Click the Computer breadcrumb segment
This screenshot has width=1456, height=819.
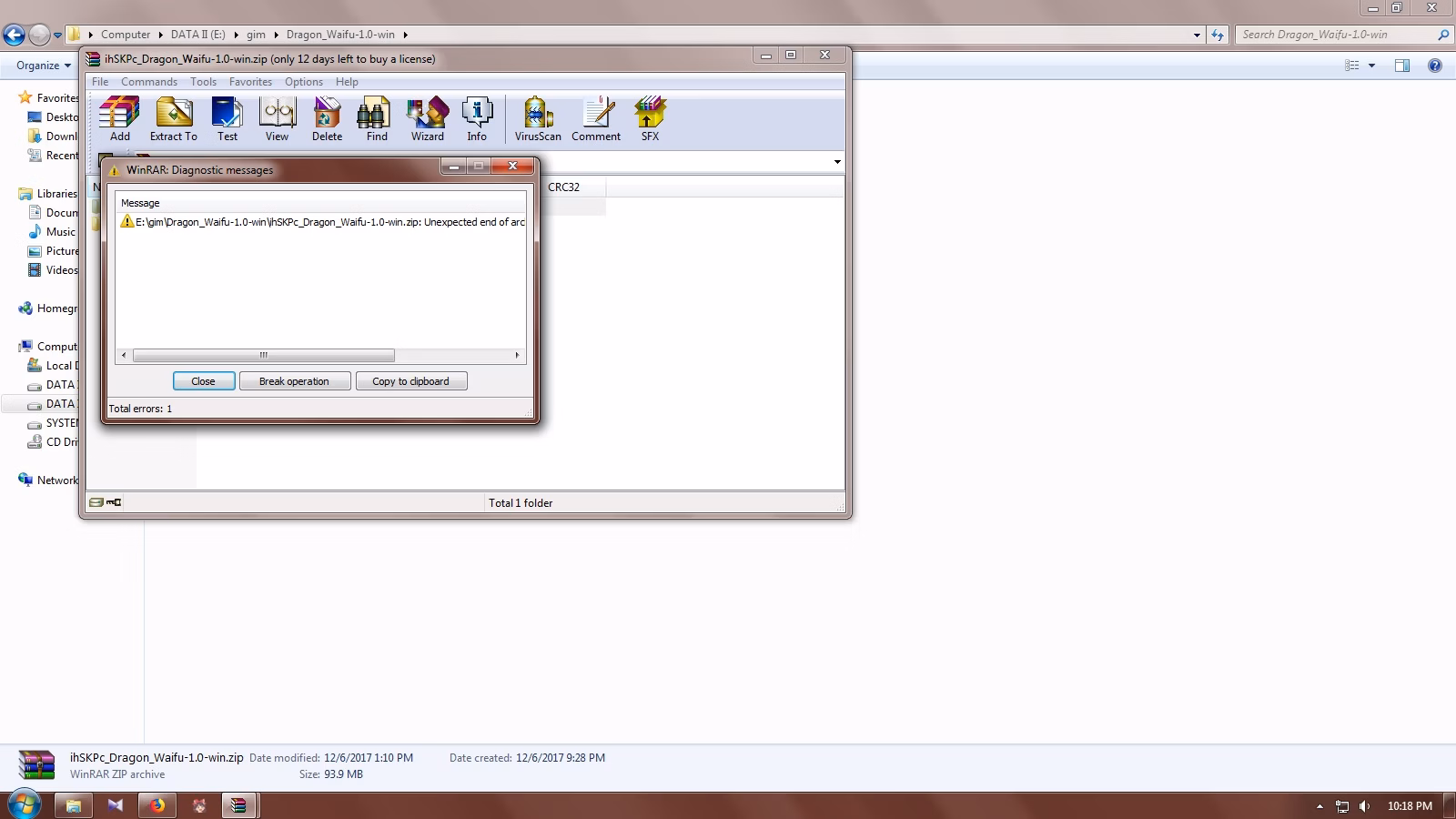coord(126,35)
